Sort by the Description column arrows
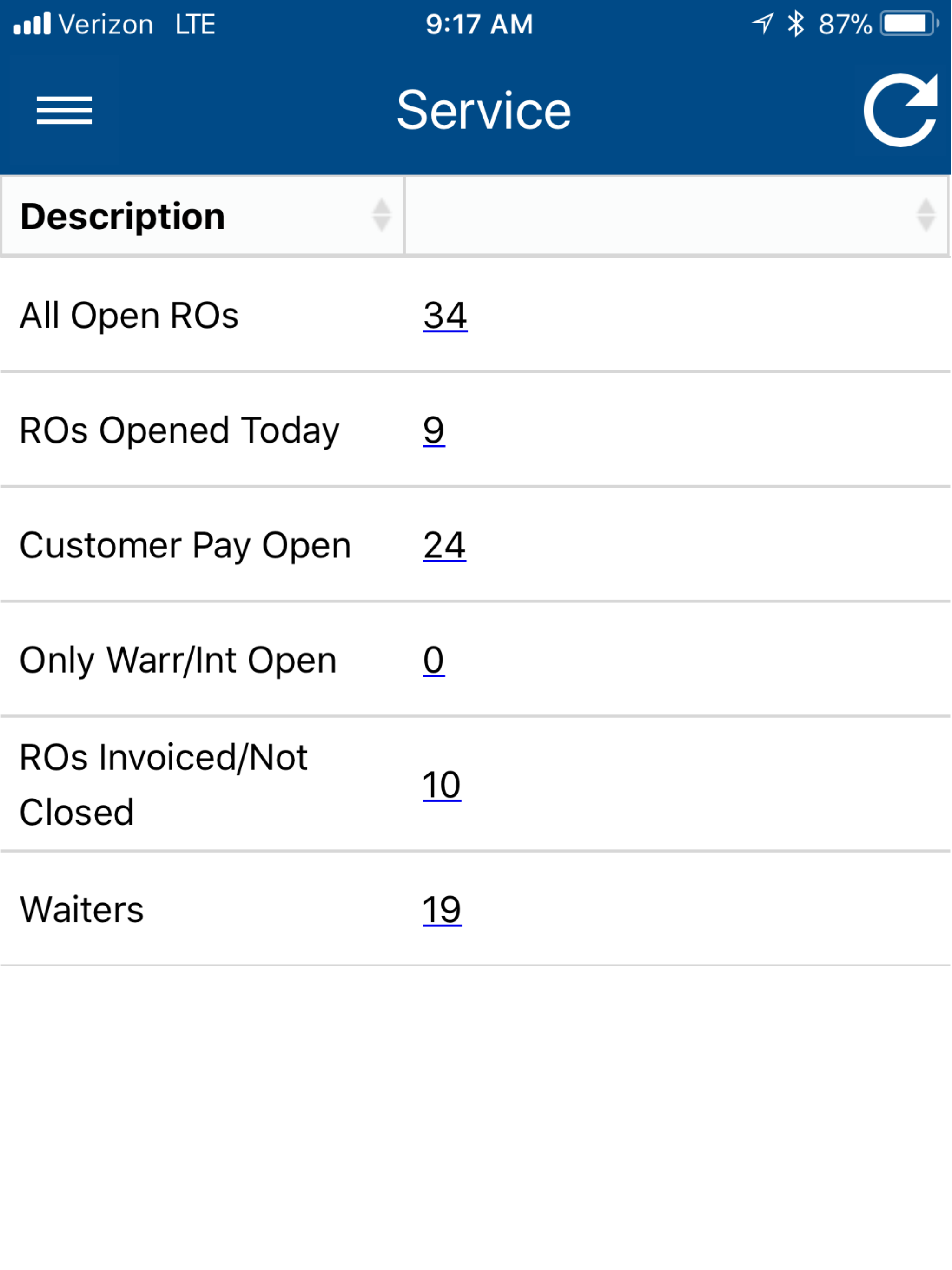This screenshot has width=952, height=1270. pos(381,215)
